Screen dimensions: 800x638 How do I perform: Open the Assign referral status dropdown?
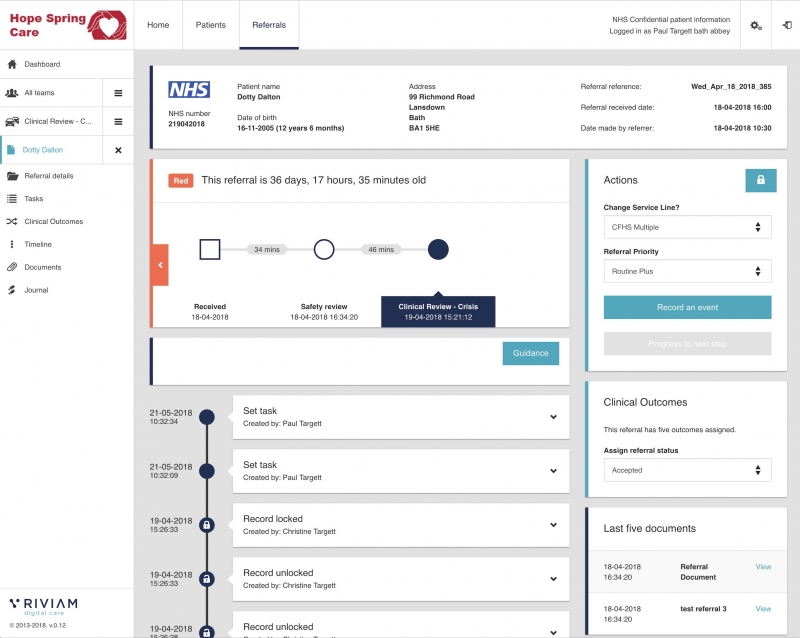click(687, 470)
